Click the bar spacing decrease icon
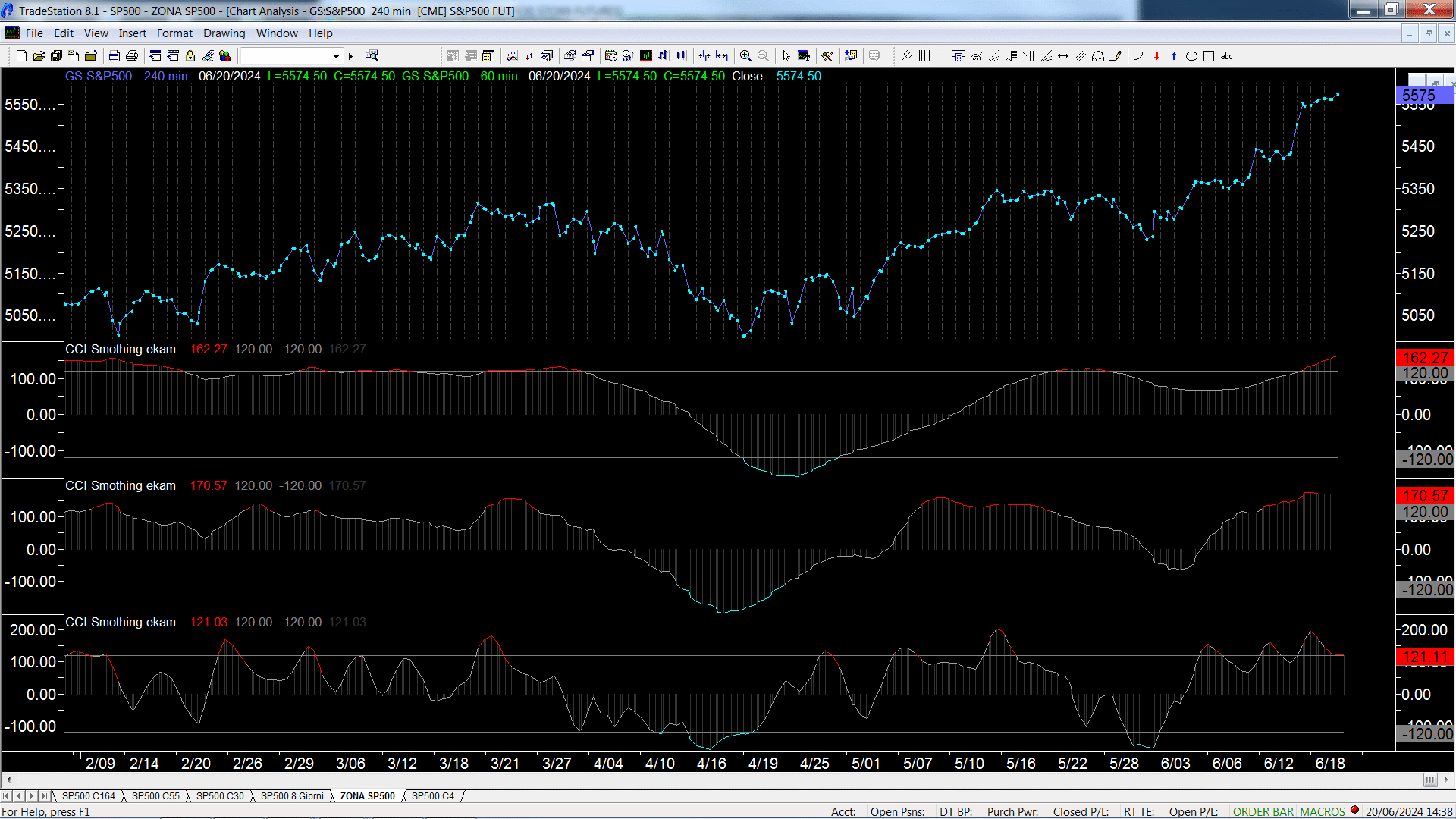 (x=704, y=56)
